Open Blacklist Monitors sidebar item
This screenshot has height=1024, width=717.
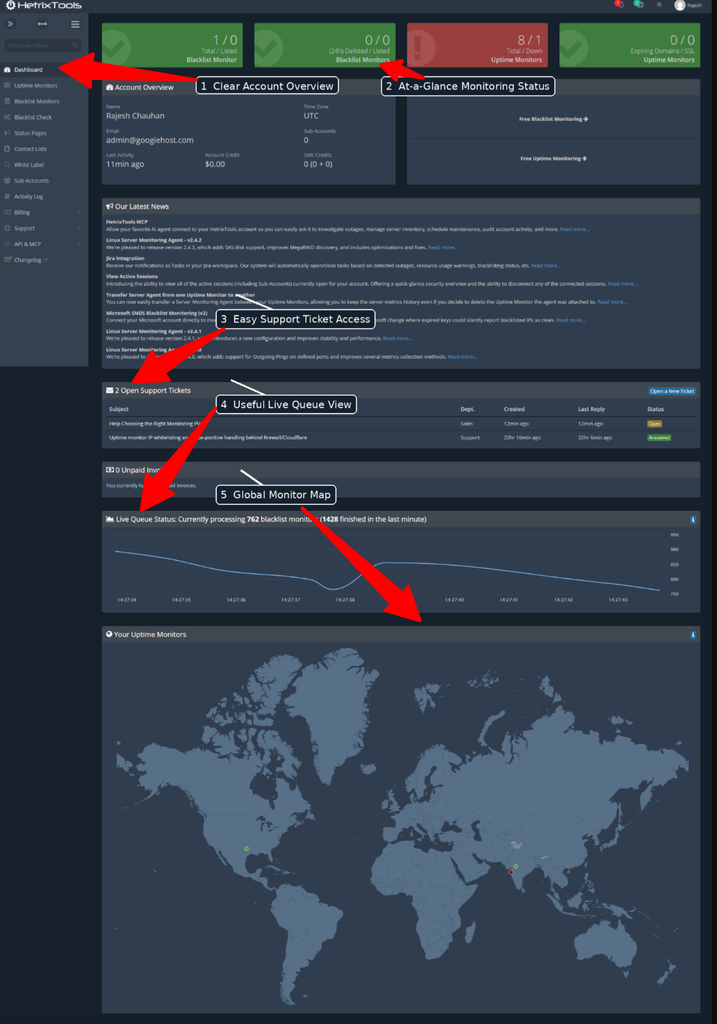[x=44, y=101]
